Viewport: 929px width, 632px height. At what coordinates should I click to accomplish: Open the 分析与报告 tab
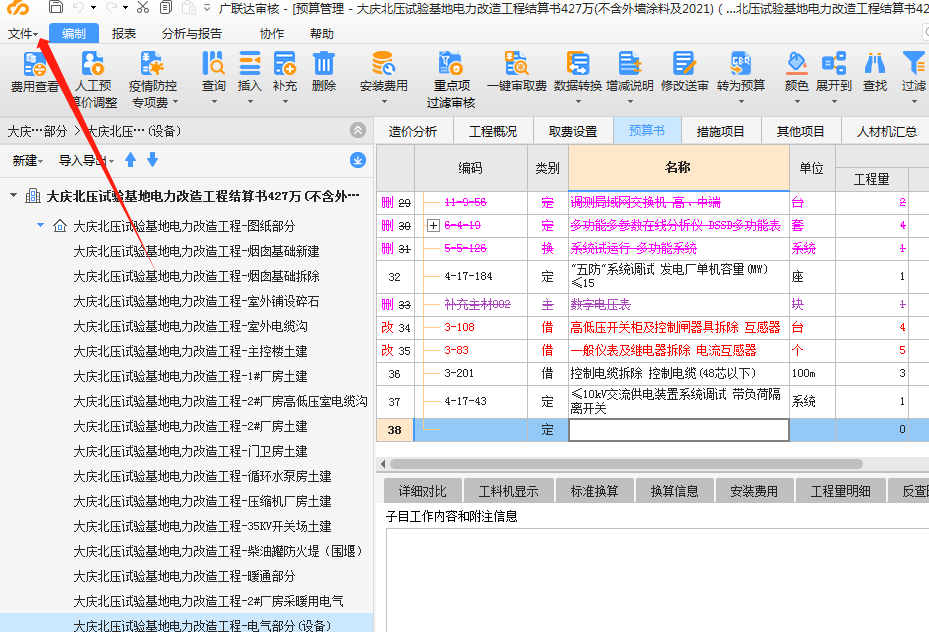191,34
